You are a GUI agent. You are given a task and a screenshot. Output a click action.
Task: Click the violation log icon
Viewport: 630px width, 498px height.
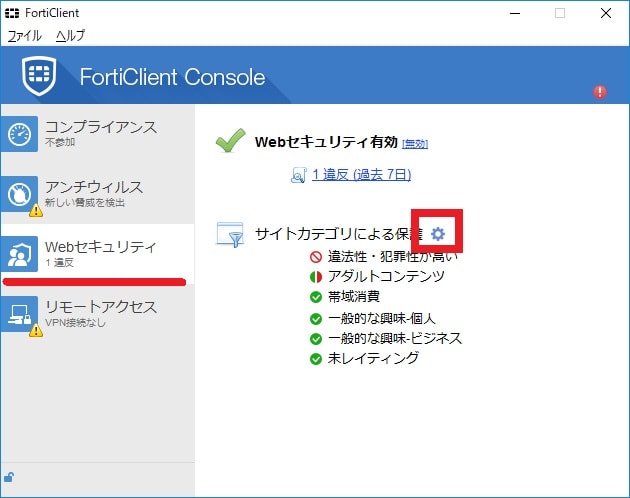[x=299, y=175]
